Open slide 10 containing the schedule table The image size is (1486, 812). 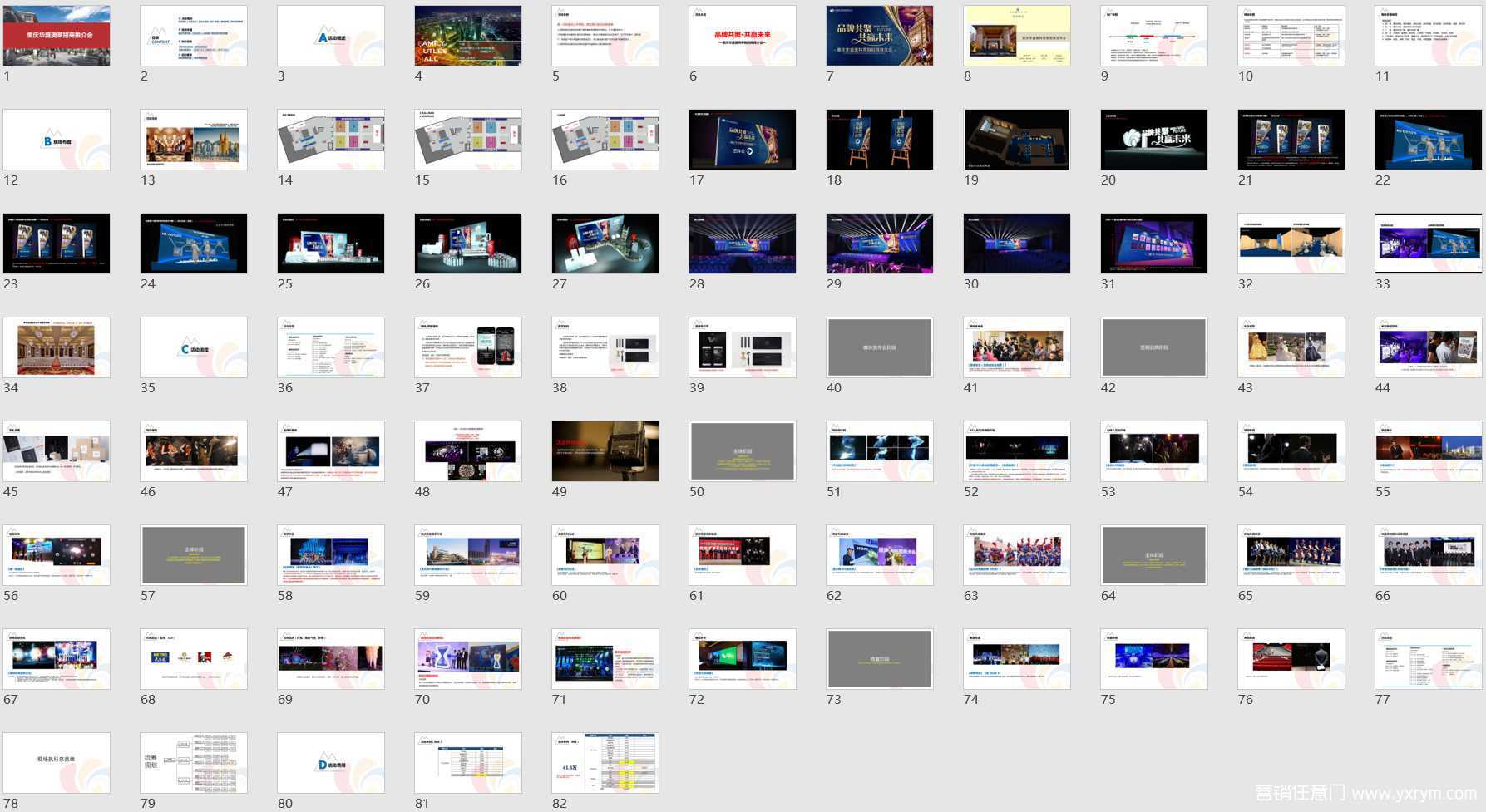(x=1291, y=36)
